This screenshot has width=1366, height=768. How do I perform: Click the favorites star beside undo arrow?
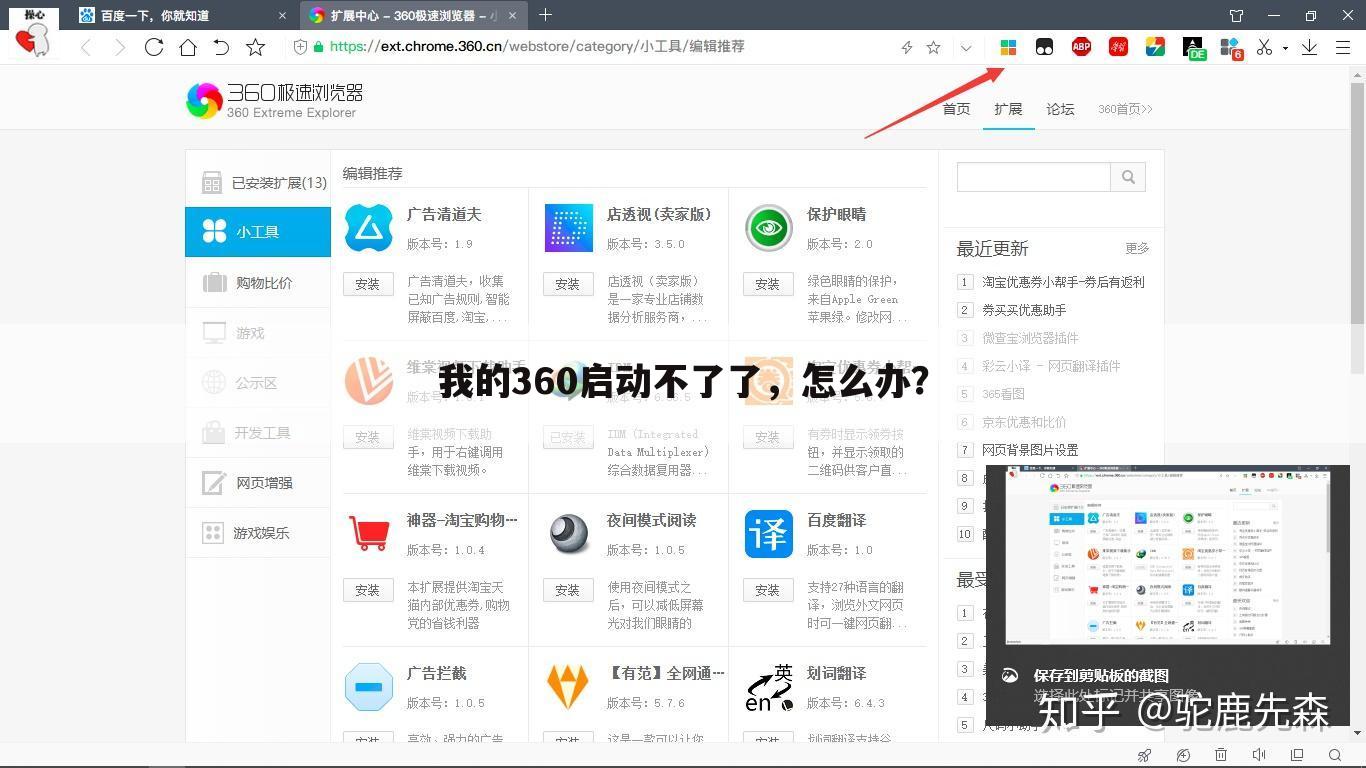tap(255, 47)
